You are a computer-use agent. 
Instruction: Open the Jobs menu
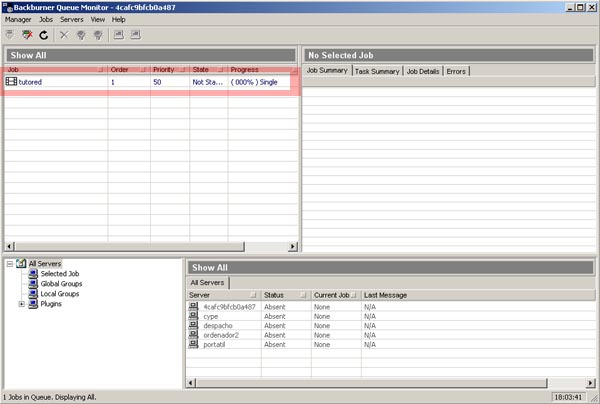(x=46, y=20)
